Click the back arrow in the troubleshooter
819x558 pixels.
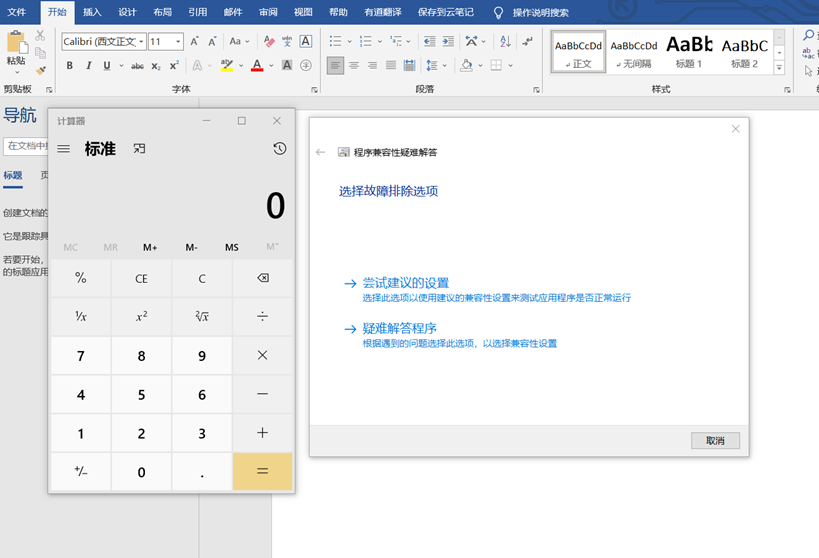[321, 152]
